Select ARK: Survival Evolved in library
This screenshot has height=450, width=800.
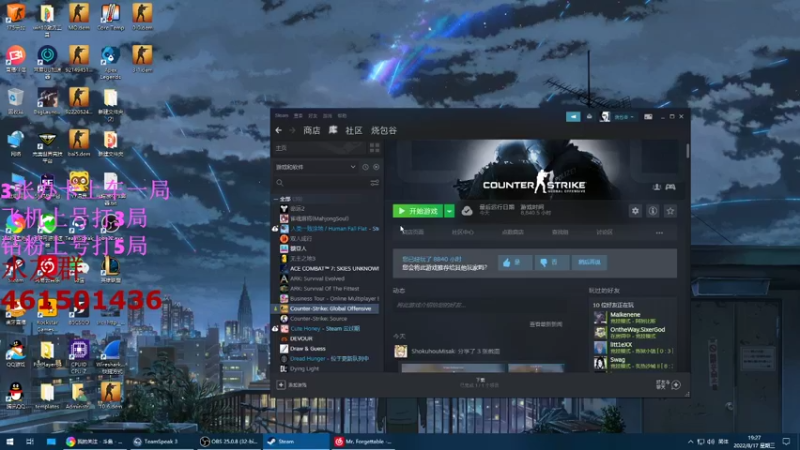pos(317,279)
